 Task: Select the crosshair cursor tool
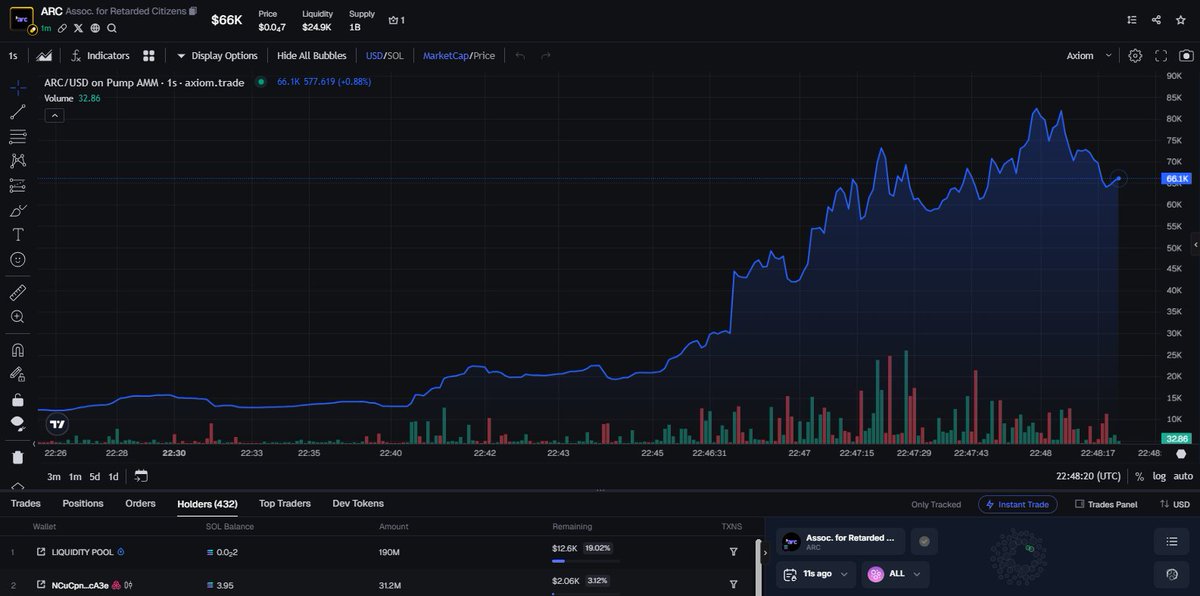(18, 88)
